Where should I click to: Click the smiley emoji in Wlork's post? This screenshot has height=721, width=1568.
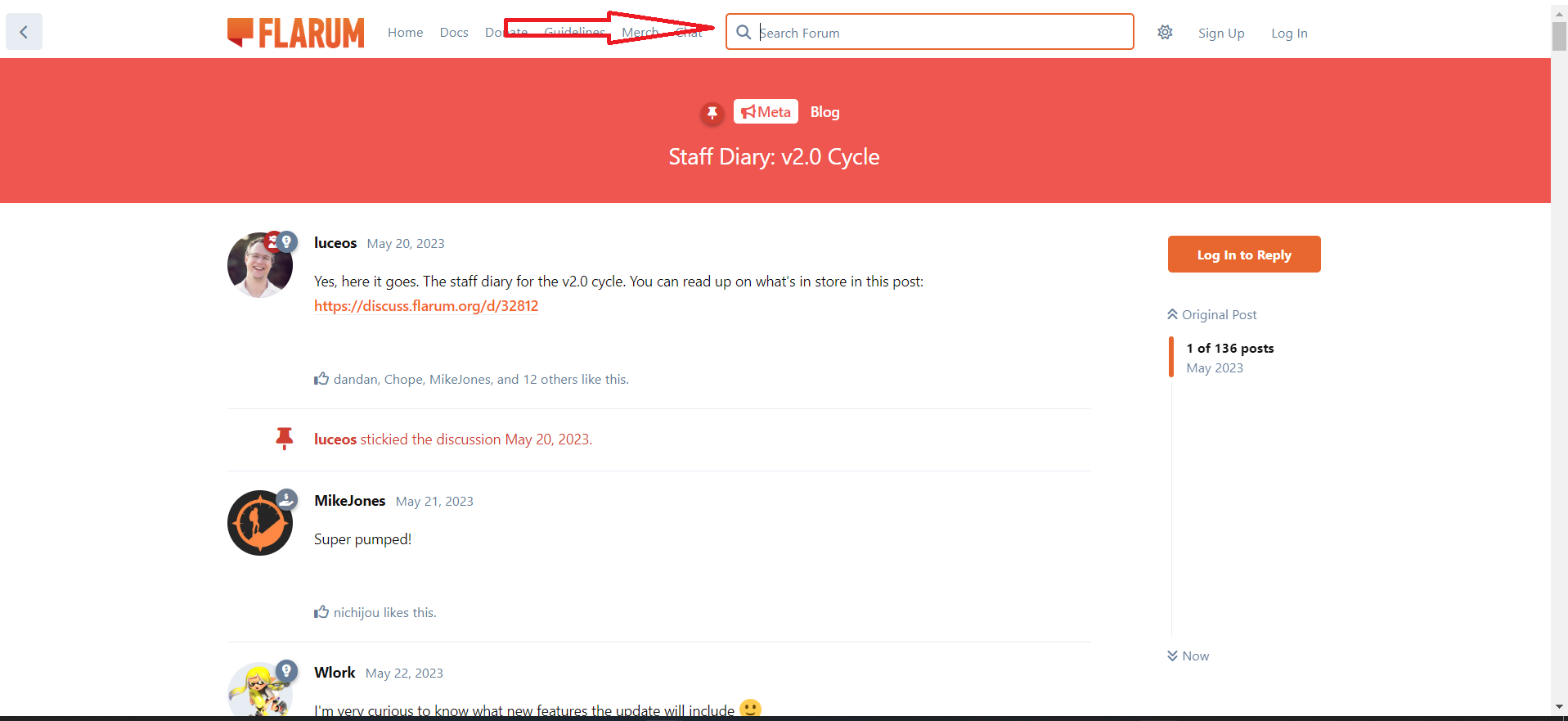pos(750,709)
